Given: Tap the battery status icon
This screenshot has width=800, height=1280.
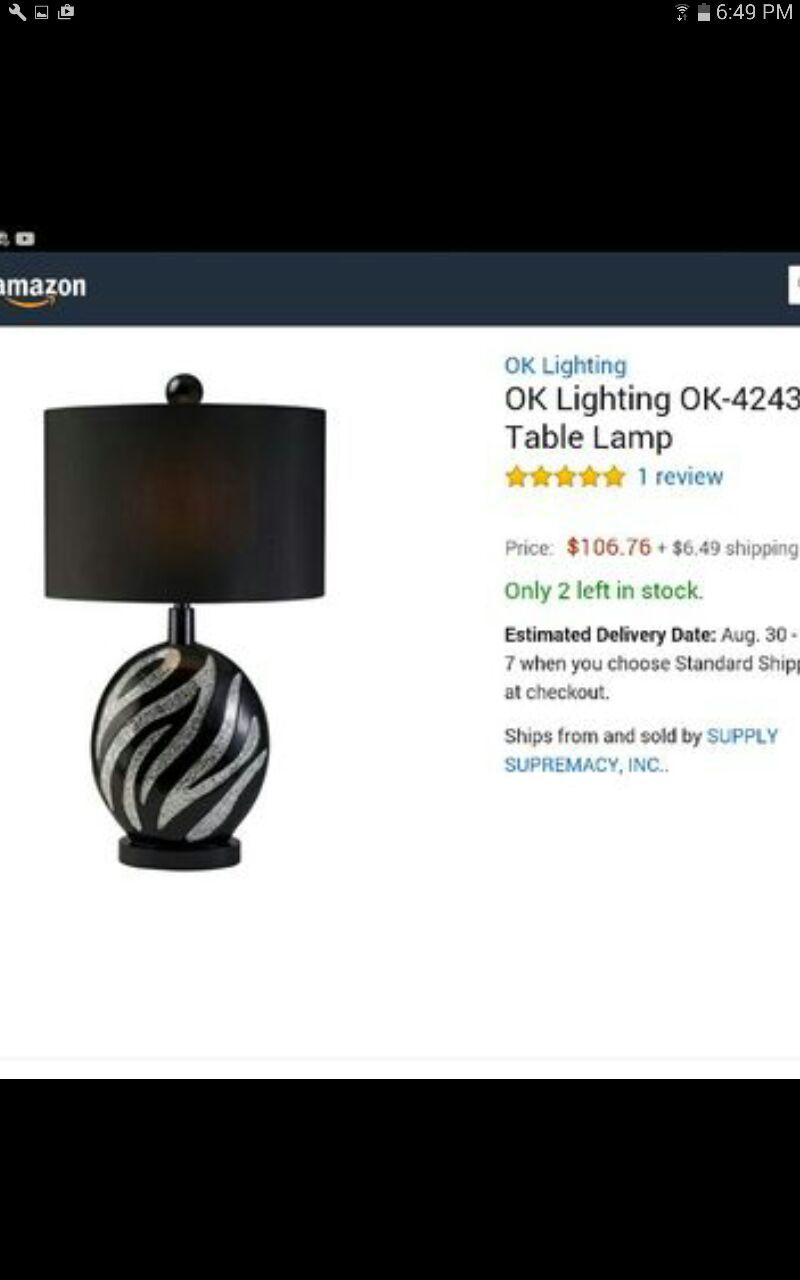Looking at the screenshot, I should click(704, 12).
